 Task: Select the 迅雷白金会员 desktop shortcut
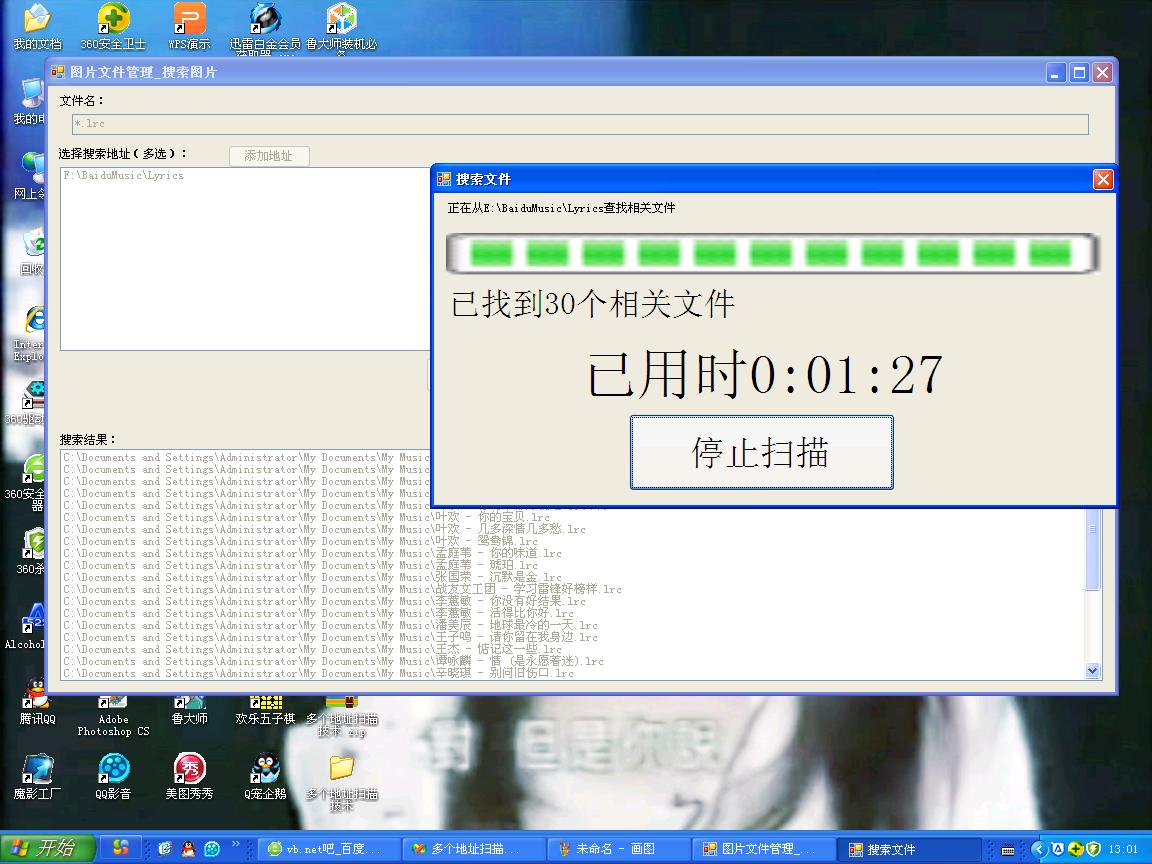tap(264, 28)
